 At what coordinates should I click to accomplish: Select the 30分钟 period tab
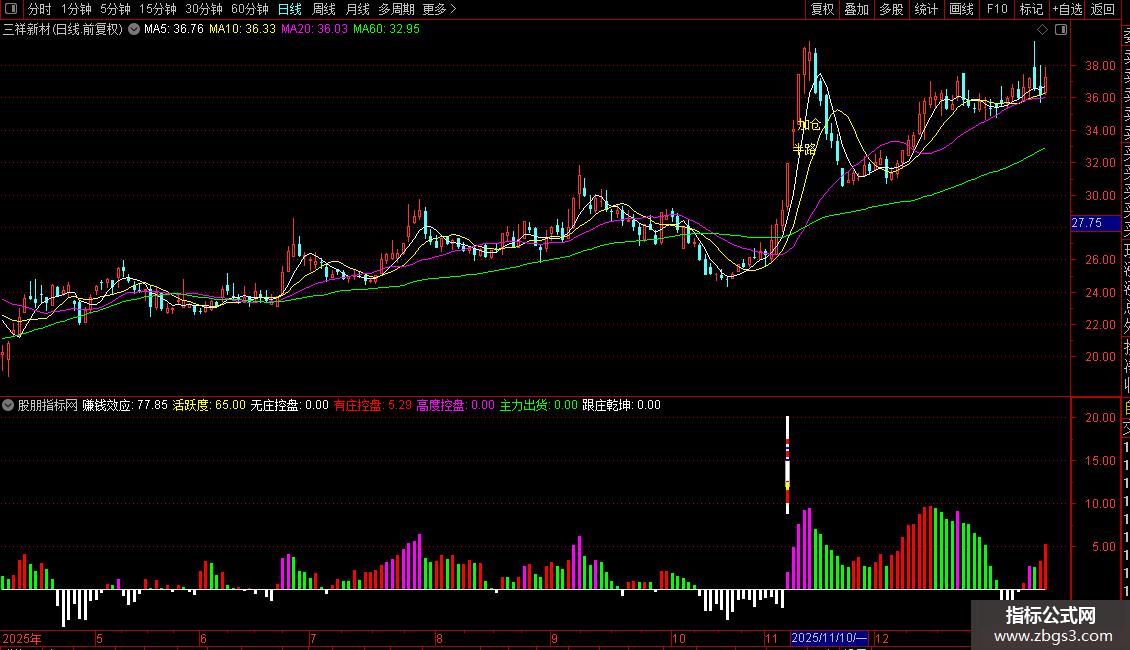tap(204, 9)
